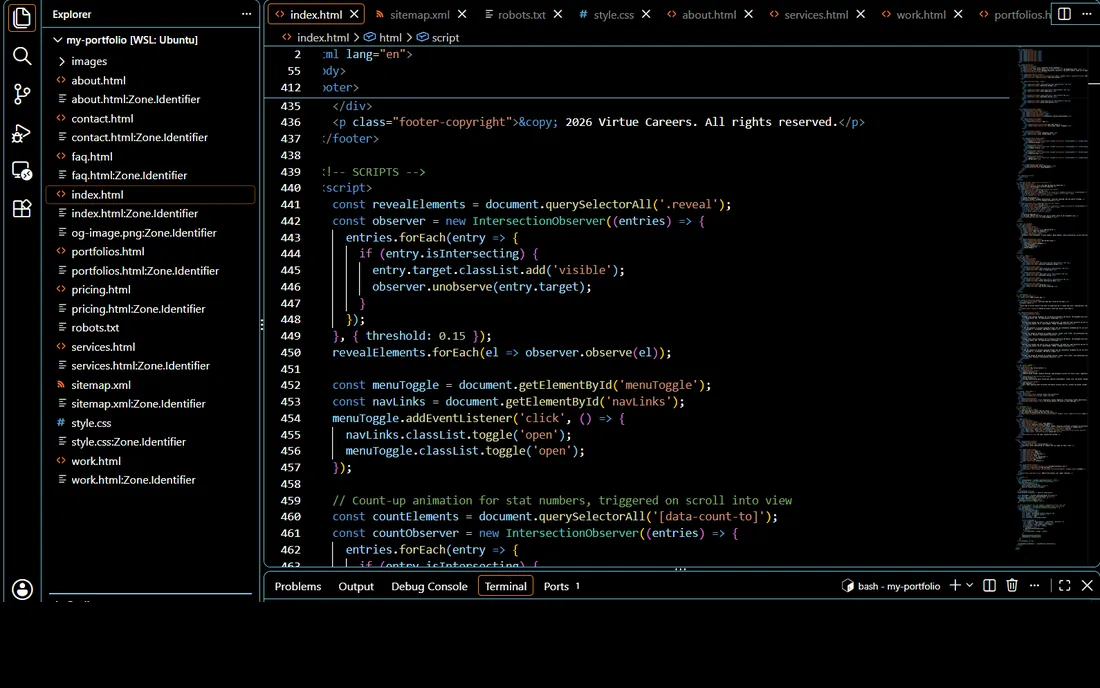Close the bottom terminal panel
The width and height of the screenshot is (1100, 688).
click(1087, 586)
